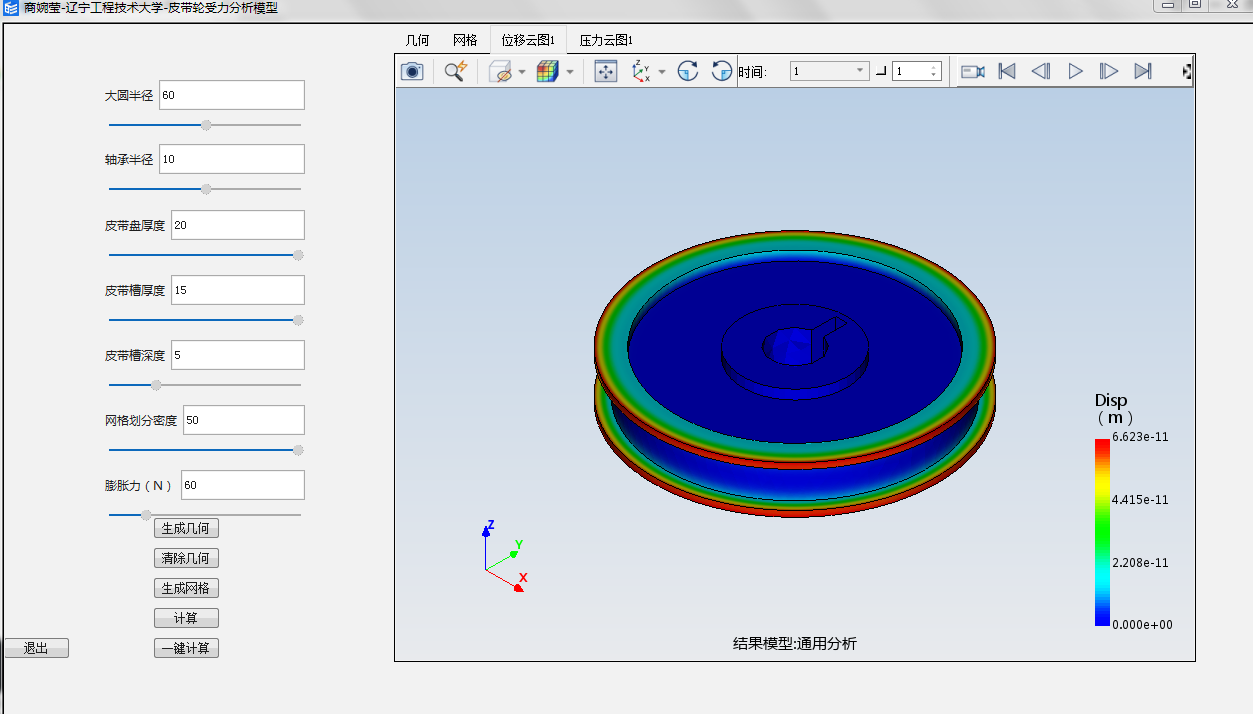Click the 网格划分密度 slider handle
The height and width of the screenshot is (714, 1253).
point(298,450)
